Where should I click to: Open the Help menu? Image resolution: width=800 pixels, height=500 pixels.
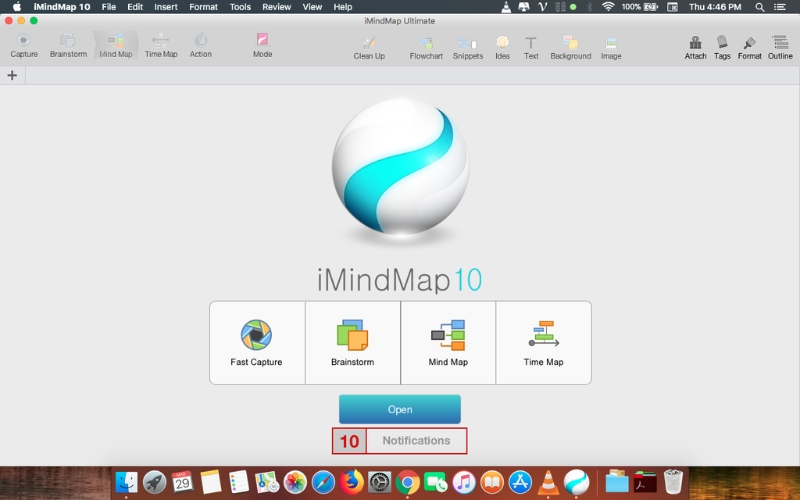342,7
